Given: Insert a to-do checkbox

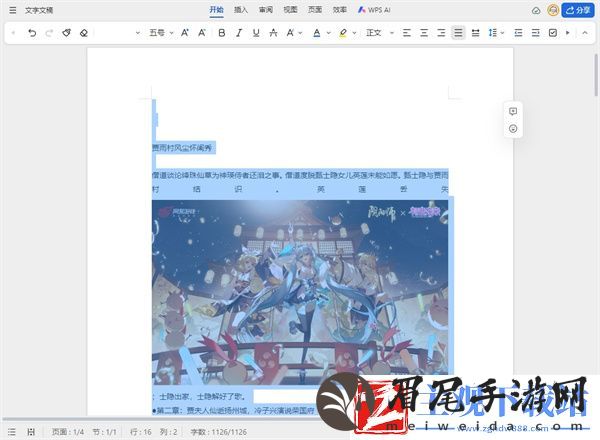Looking at the screenshot, I should point(553,33).
